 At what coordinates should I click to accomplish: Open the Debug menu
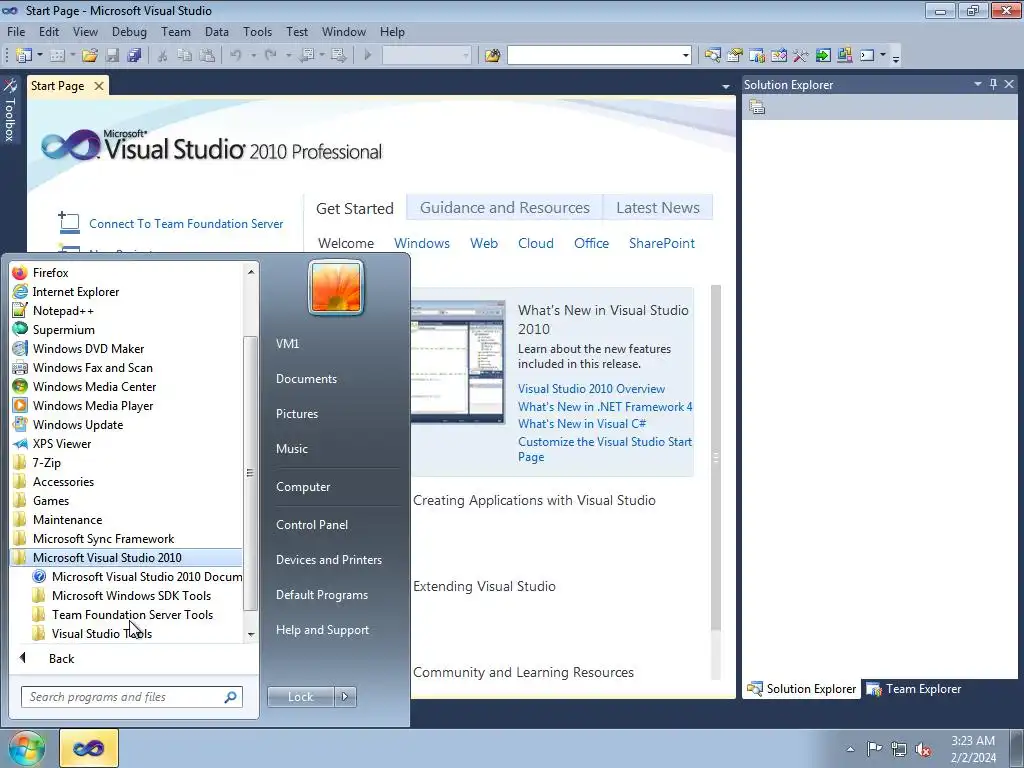tap(129, 31)
